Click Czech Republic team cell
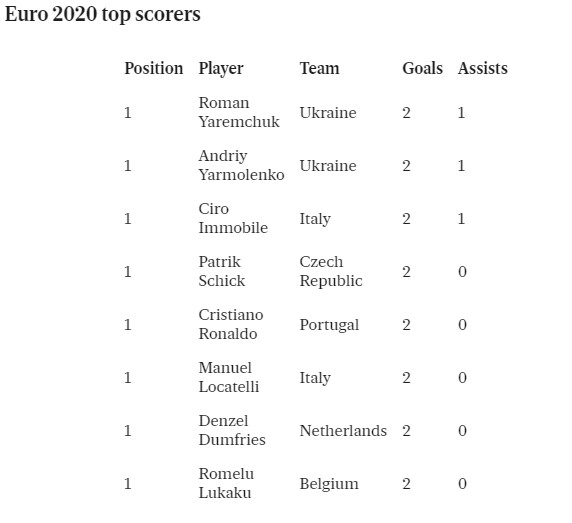Screen dimensions: 572x523 tap(331, 271)
